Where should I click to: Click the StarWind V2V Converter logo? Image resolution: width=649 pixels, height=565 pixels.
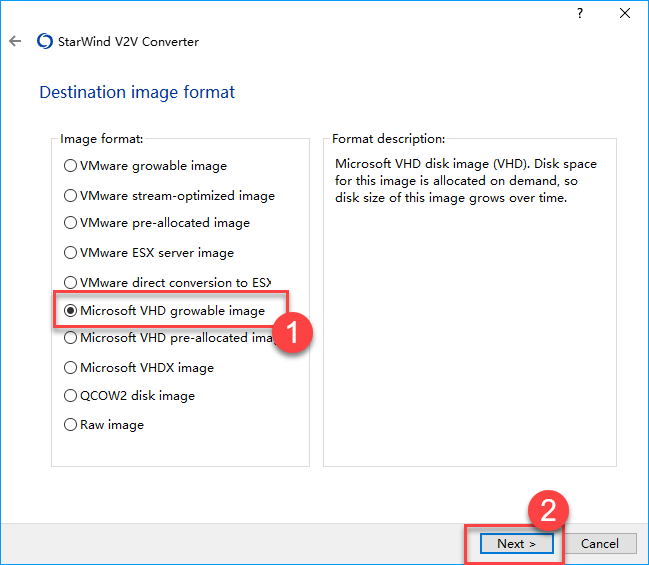45,41
